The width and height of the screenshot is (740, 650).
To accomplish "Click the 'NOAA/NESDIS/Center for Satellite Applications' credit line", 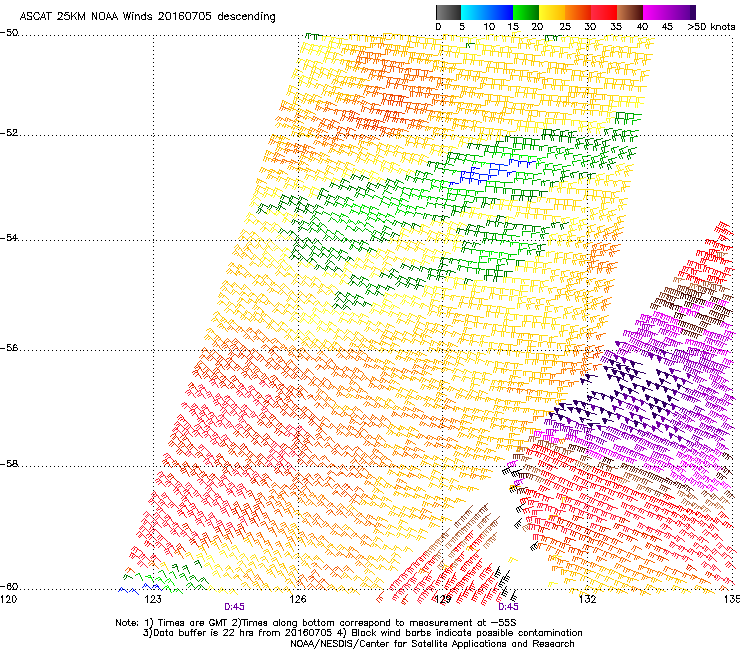I will tap(432, 644).
